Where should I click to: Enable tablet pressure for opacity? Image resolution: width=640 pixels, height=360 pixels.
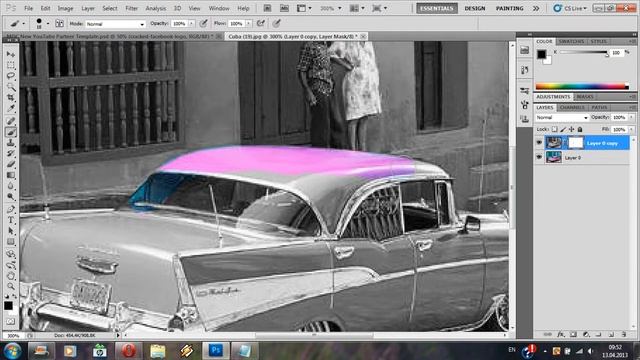point(203,24)
